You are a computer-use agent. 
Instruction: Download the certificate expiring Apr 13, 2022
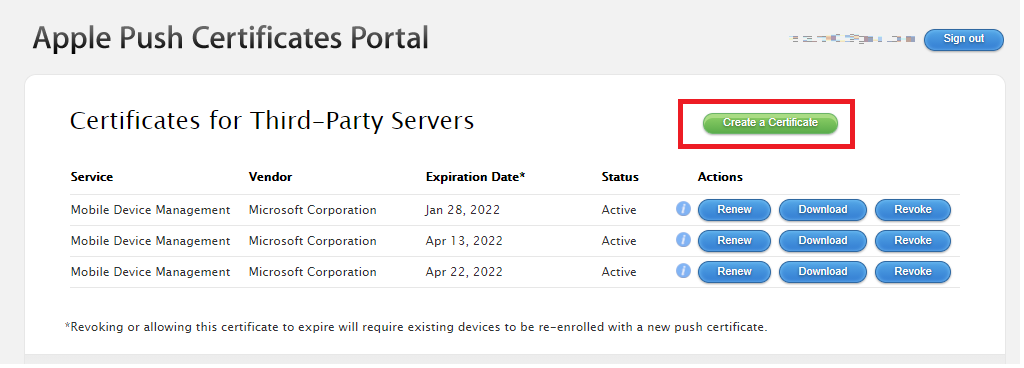coord(823,241)
